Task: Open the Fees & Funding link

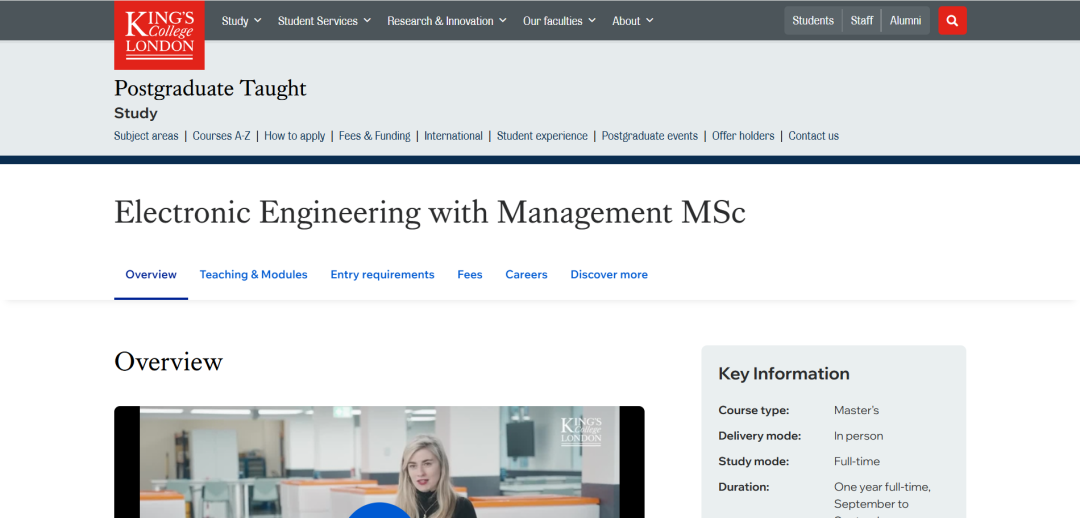Action: tap(375, 136)
